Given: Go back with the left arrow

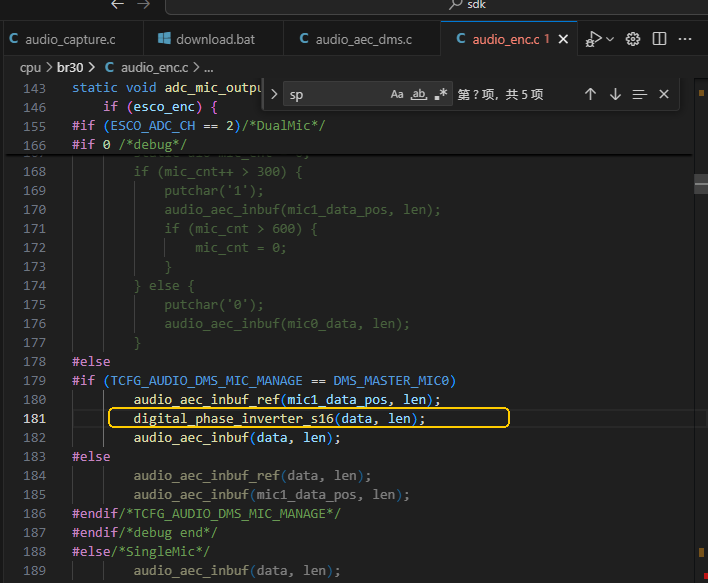Looking at the screenshot, I should point(117,5).
